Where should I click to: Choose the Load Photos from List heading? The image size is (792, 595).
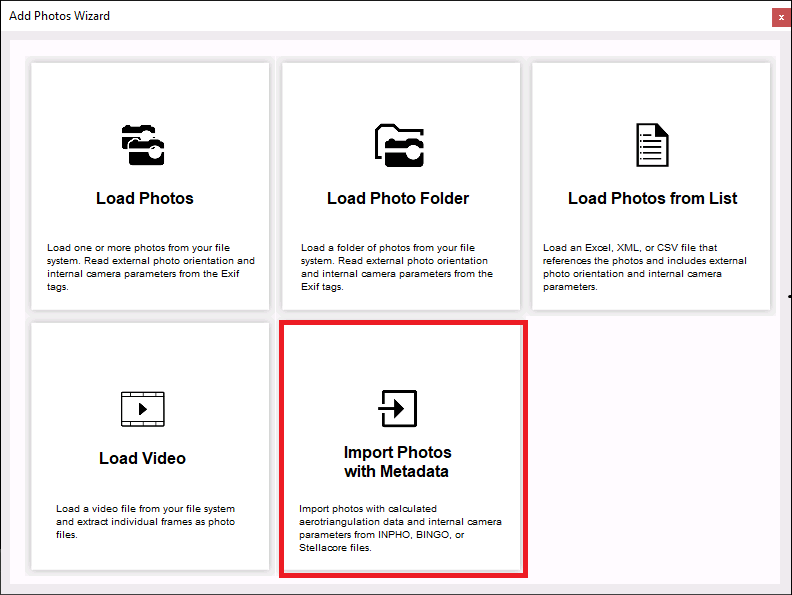coord(652,198)
